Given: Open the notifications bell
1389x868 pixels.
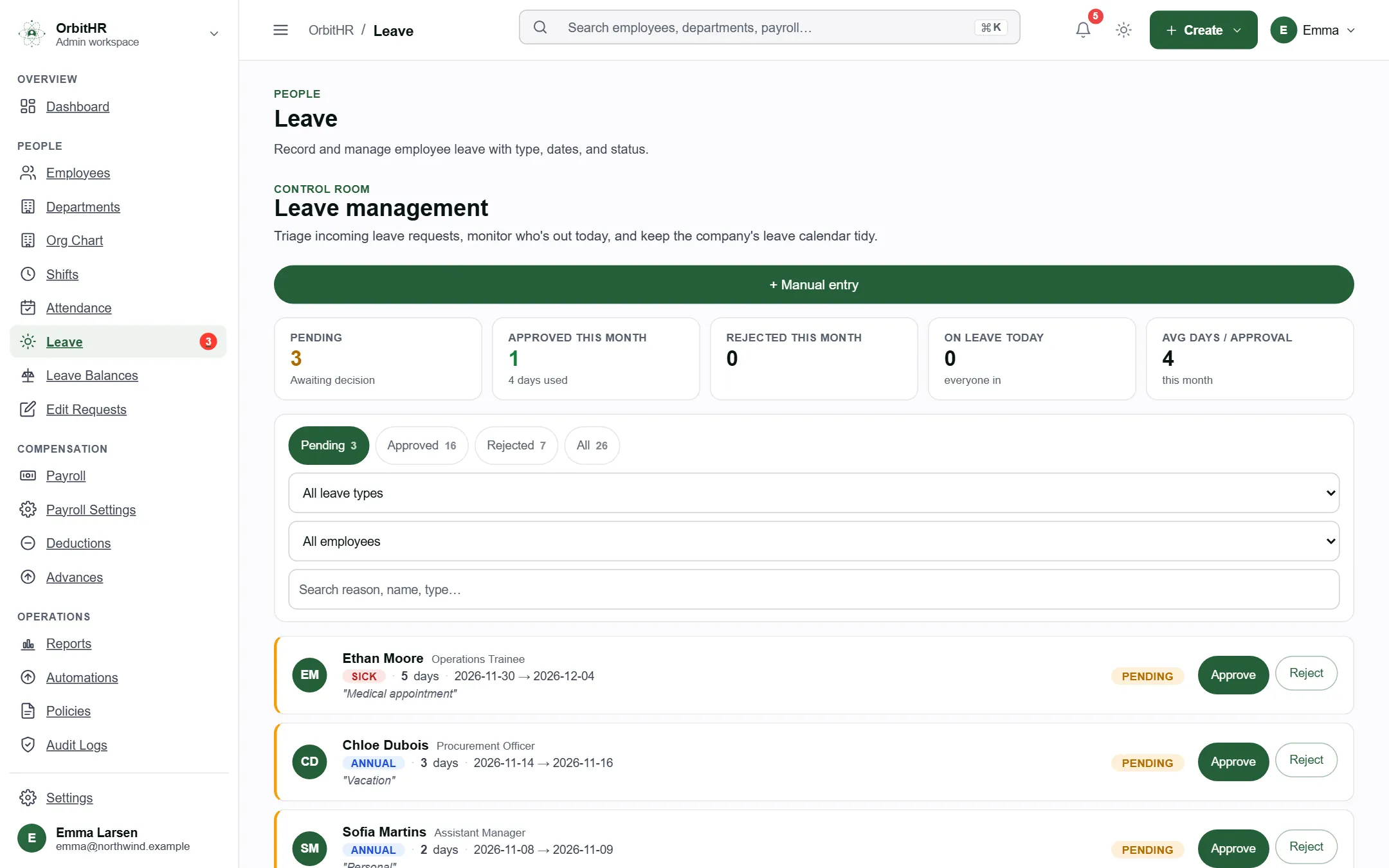Looking at the screenshot, I should click(1083, 30).
